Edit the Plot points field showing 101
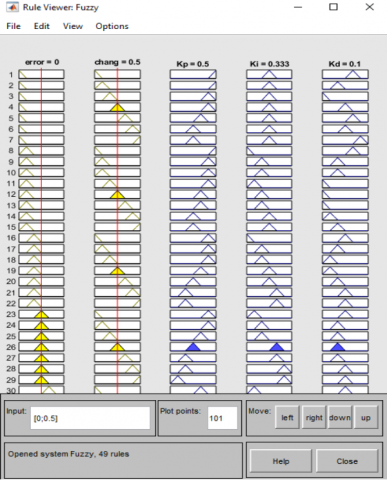Viewport: 387px width, 480px height. 222,418
